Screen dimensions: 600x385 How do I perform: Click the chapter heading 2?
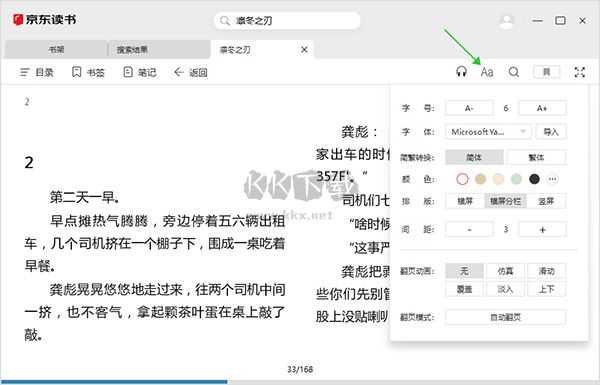coord(29,163)
